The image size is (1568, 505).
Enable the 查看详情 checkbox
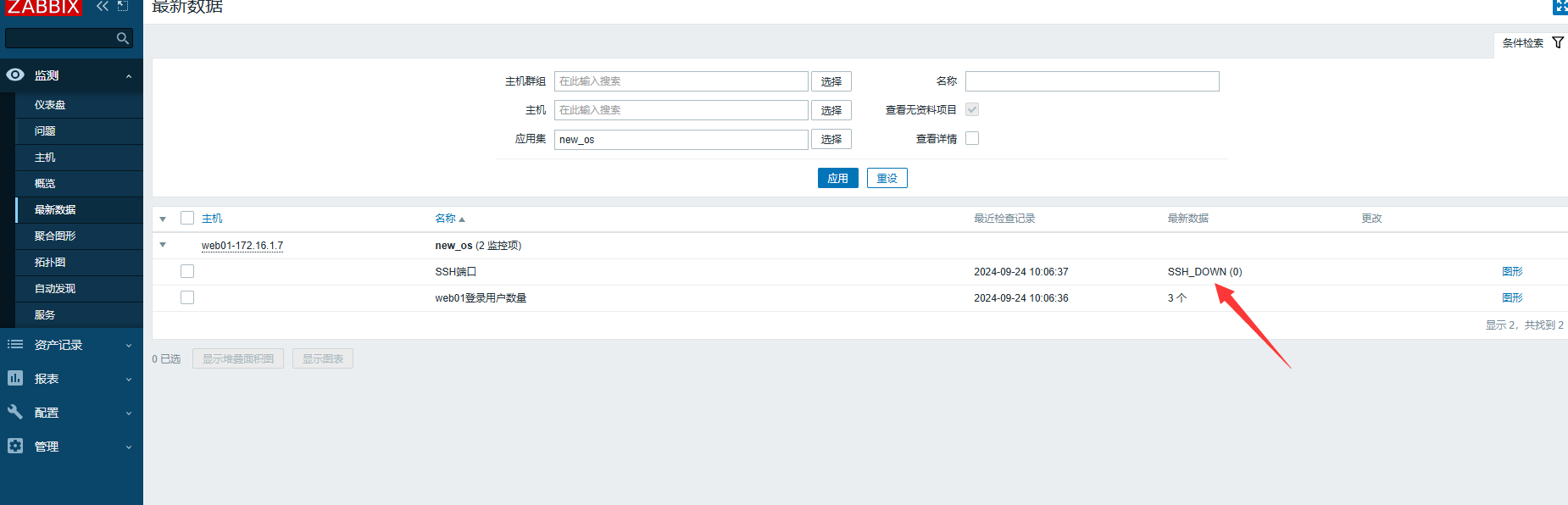(x=972, y=138)
